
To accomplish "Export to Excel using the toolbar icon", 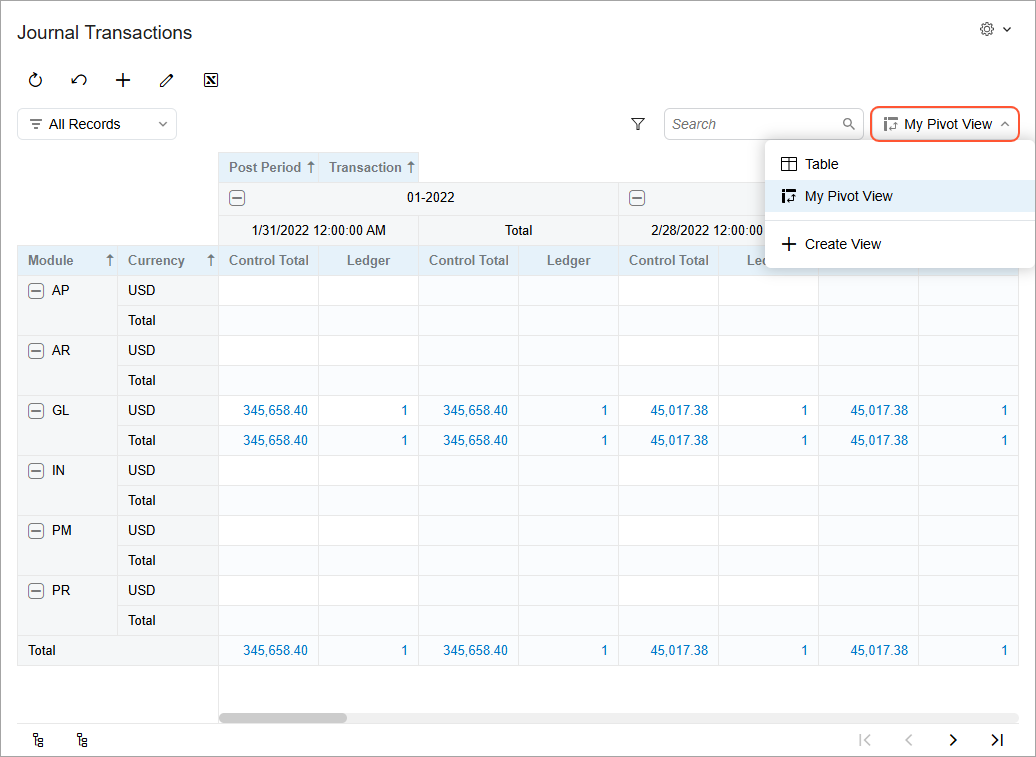I will (x=211, y=80).
